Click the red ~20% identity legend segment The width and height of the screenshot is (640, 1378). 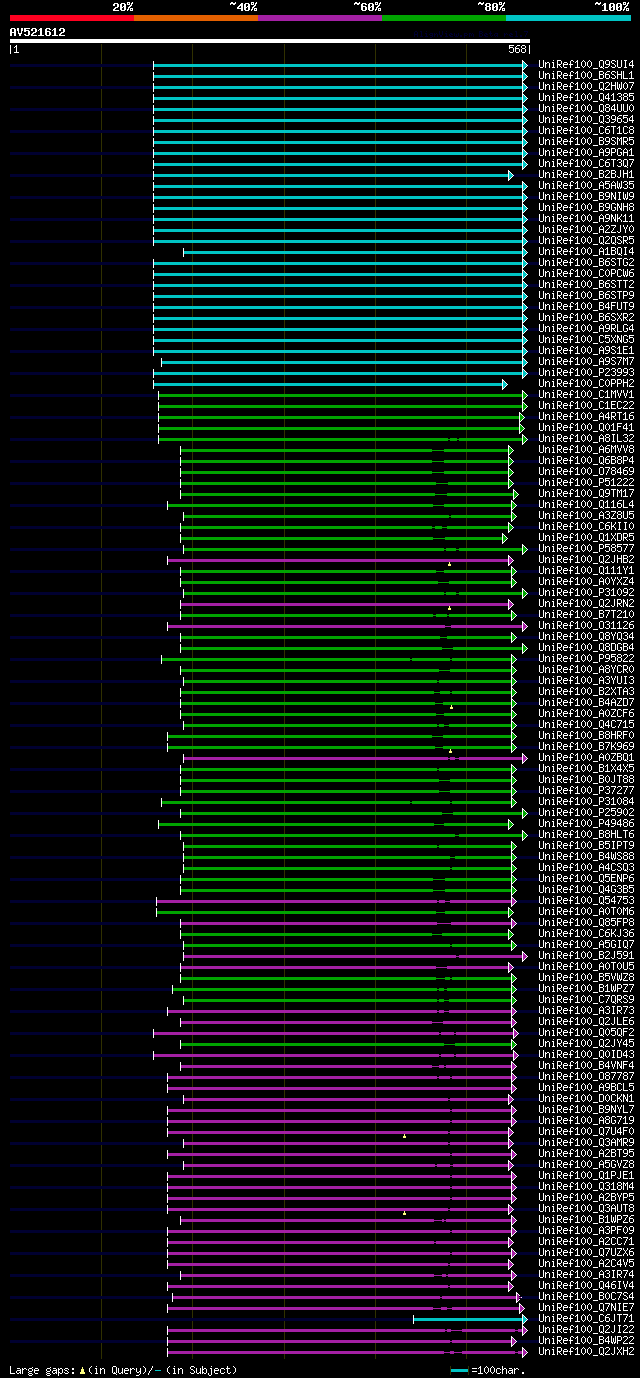pos(72,17)
